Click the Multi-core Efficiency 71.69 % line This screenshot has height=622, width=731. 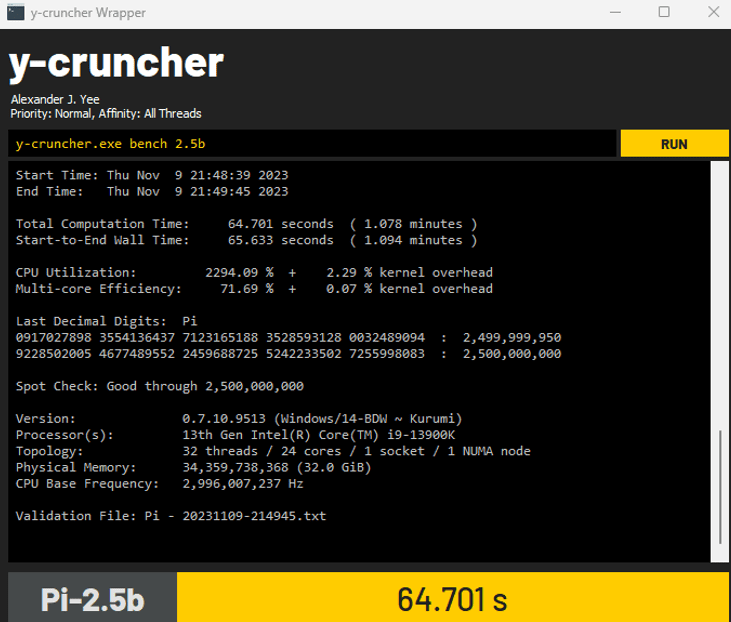point(254,289)
